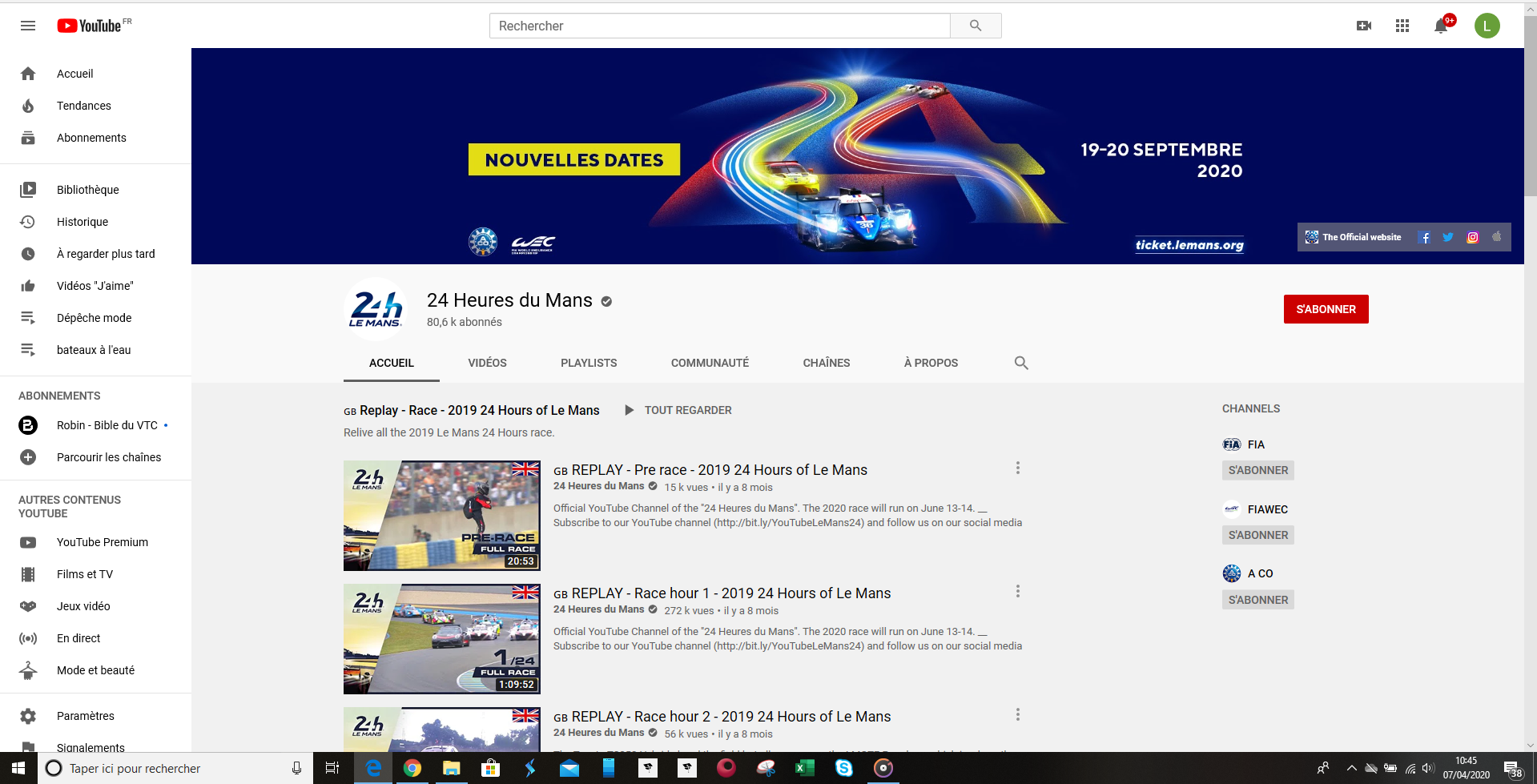Click the Facebook icon on the banner
The image size is (1537, 784).
[x=1424, y=237]
